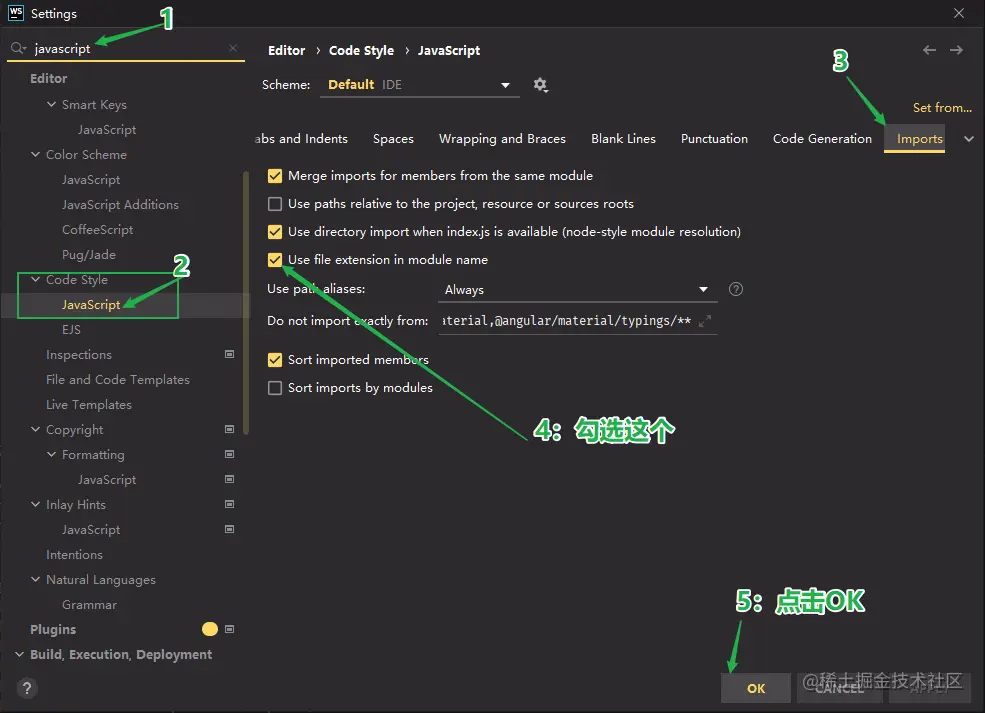Toggle Sort imported members checkbox
985x713 pixels.
[275, 360]
